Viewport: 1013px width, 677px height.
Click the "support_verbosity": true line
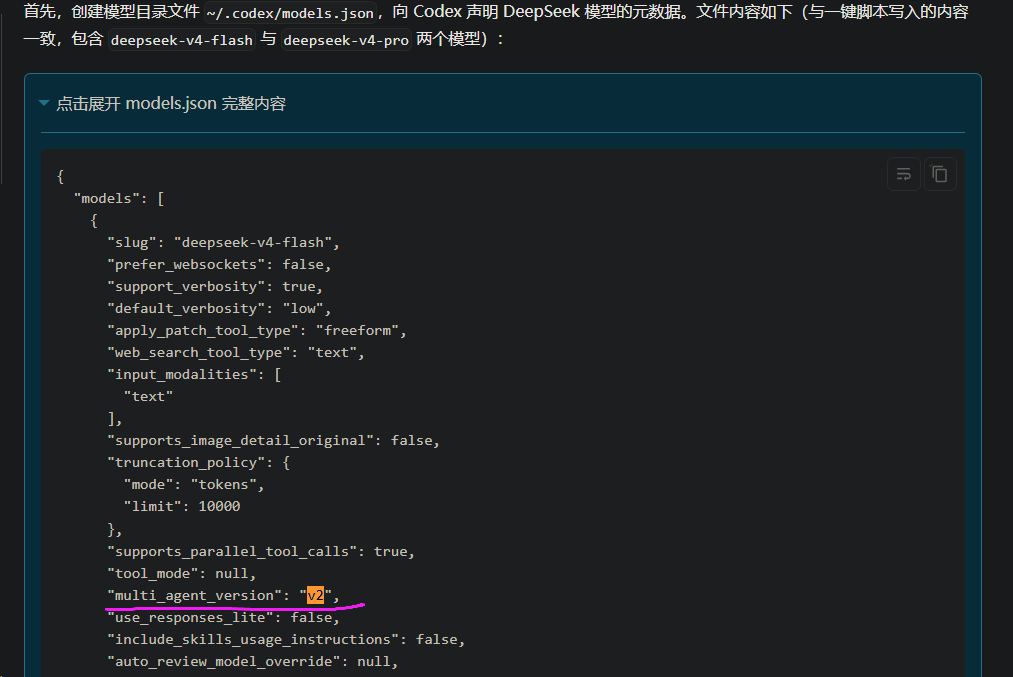click(215, 286)
